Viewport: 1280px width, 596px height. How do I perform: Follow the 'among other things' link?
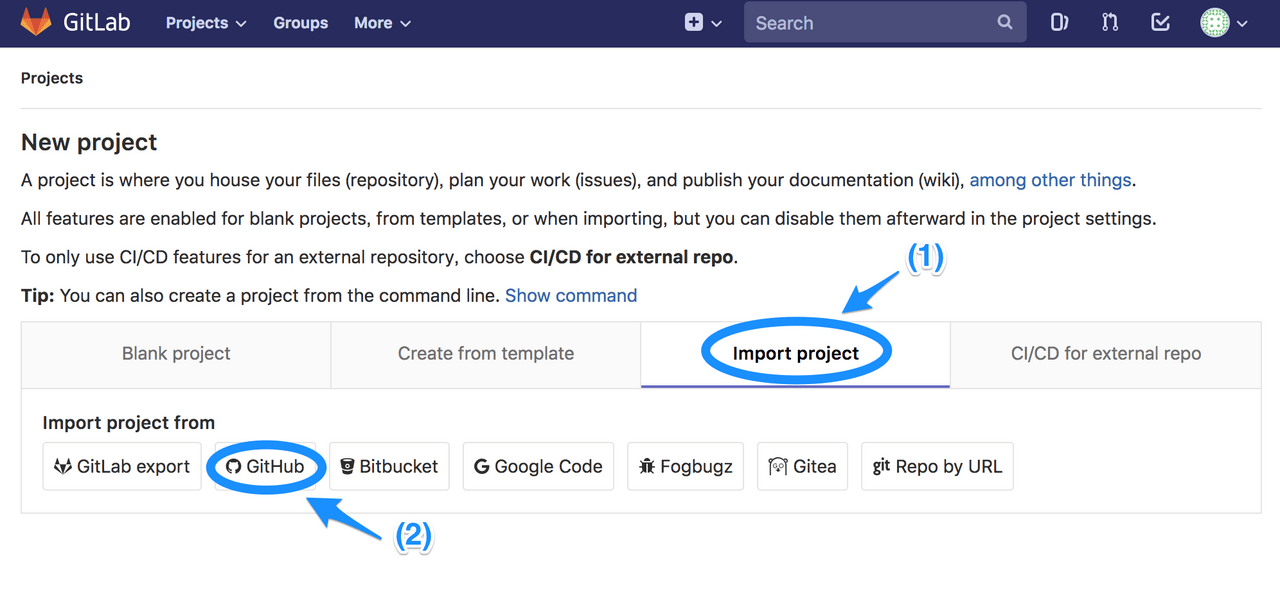[x=1050, y=181]
